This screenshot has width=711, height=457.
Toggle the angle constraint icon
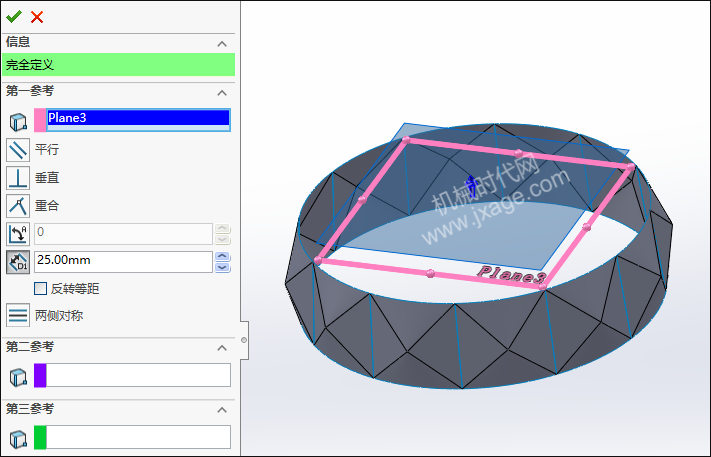pyautogui.click(x=18, y=234)
